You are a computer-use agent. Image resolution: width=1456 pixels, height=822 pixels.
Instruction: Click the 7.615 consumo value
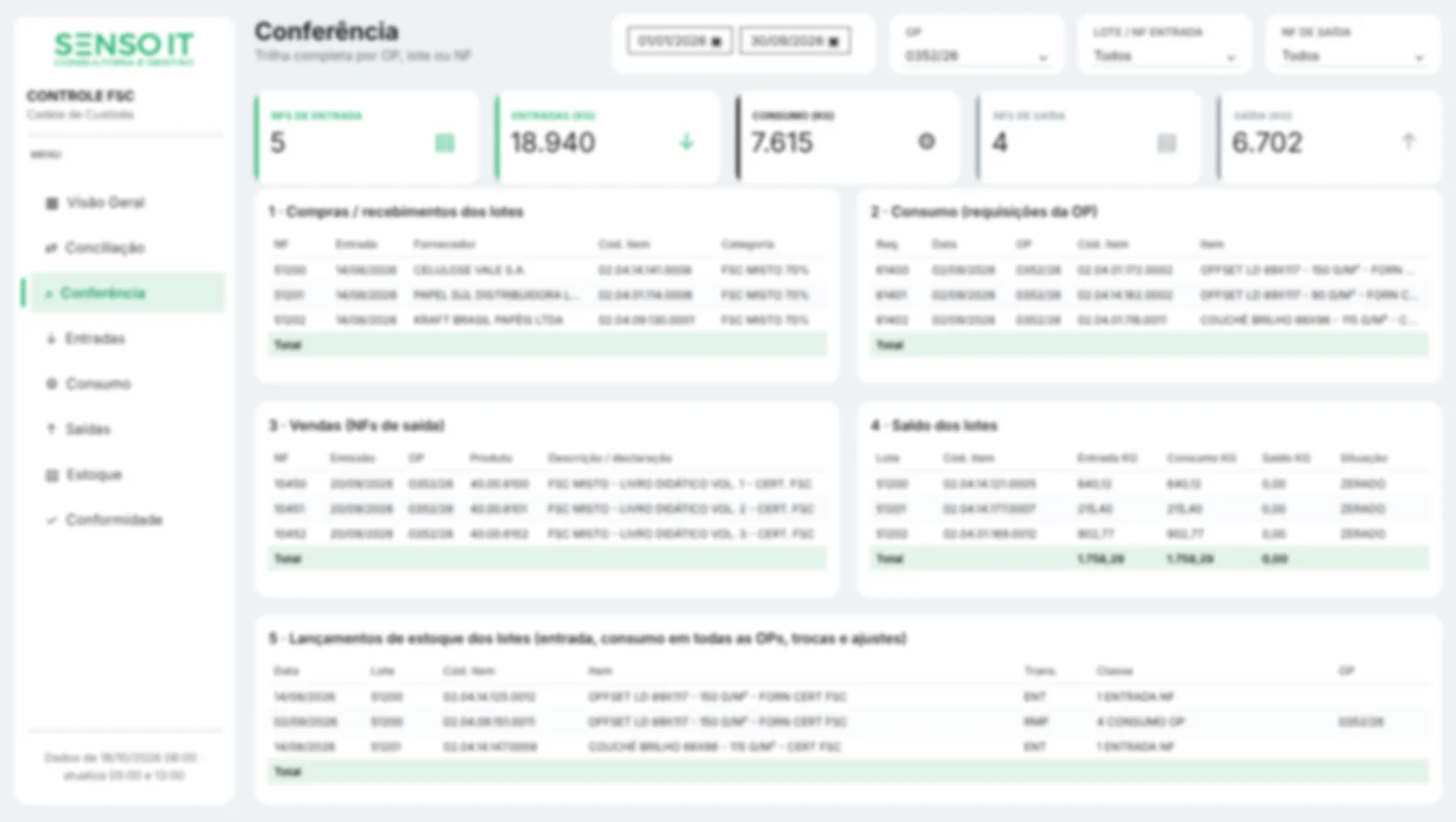(x=782, y=143)
